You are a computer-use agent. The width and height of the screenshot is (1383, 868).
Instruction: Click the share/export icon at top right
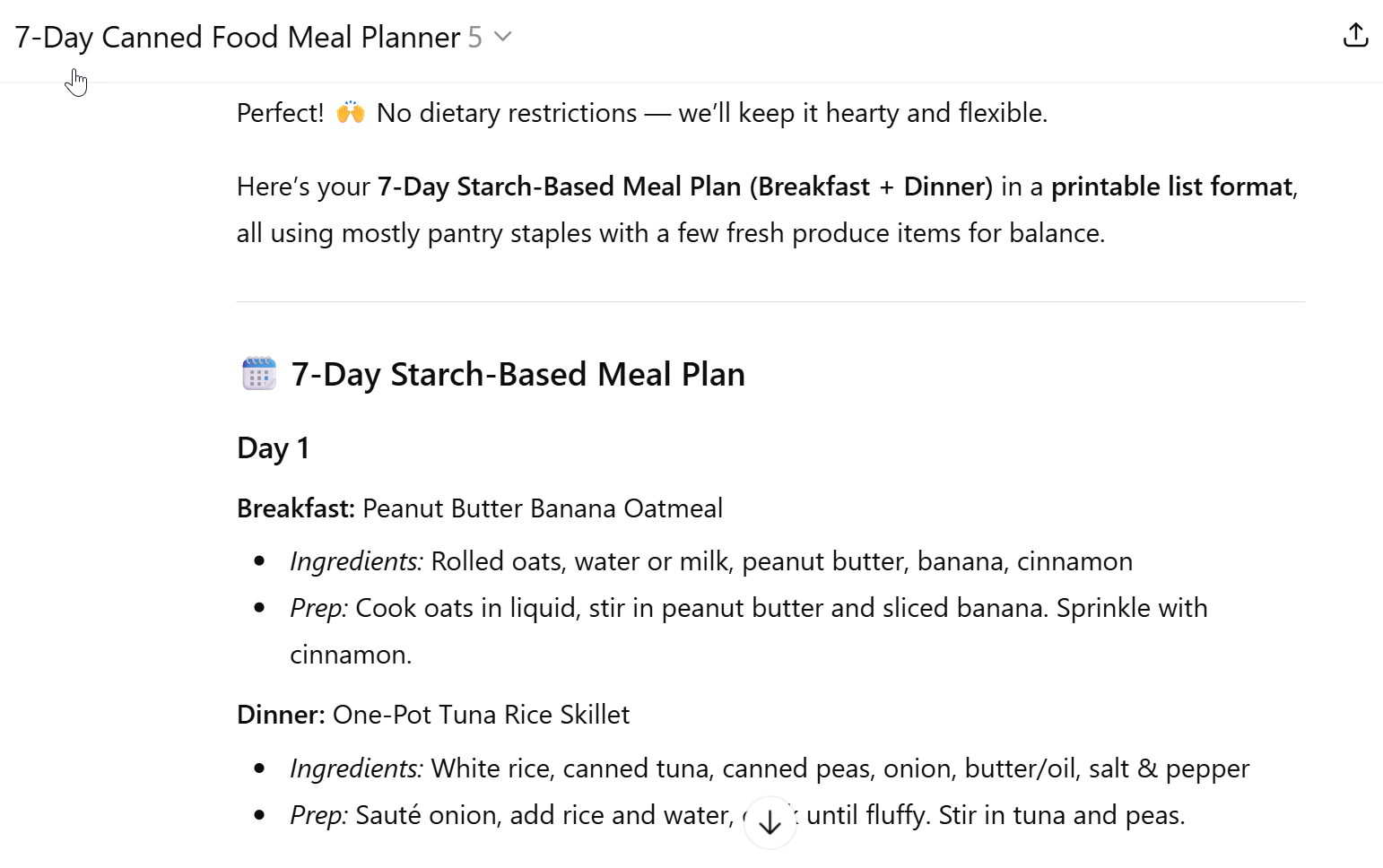(x=1355, y=36)
